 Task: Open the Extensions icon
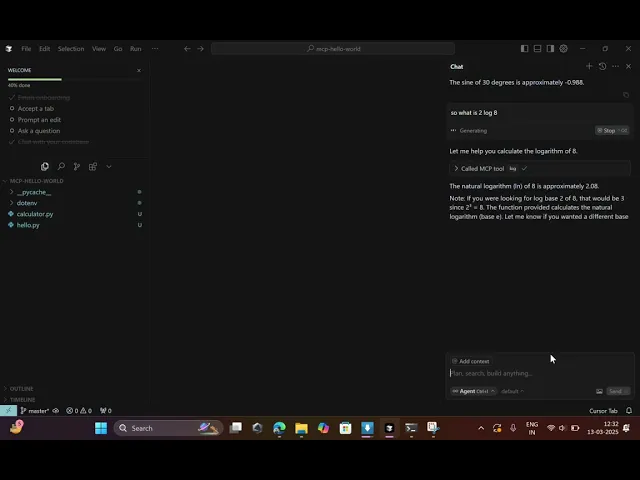(x=93, y=167)
